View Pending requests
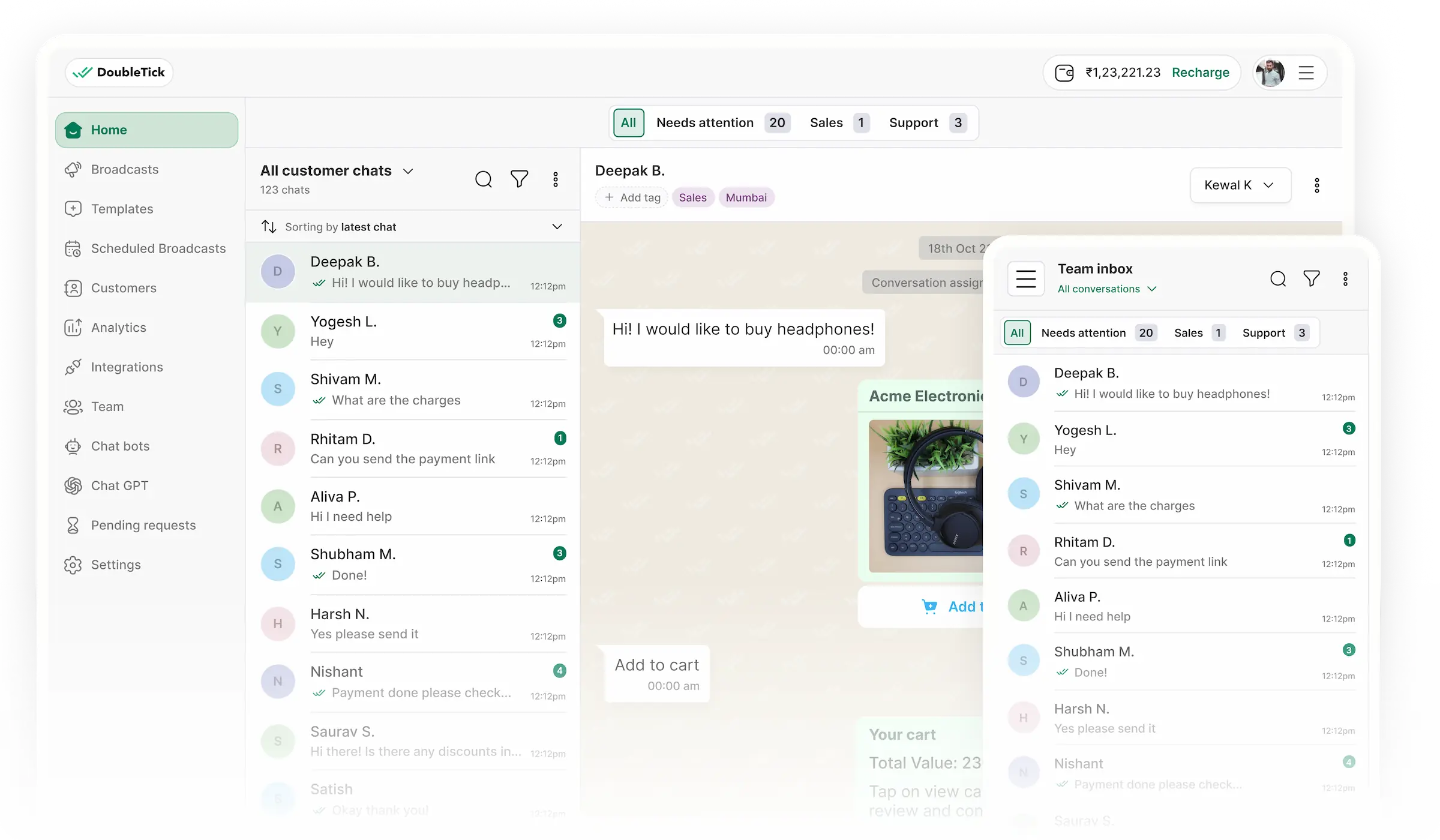 click(x=143, y=525)
